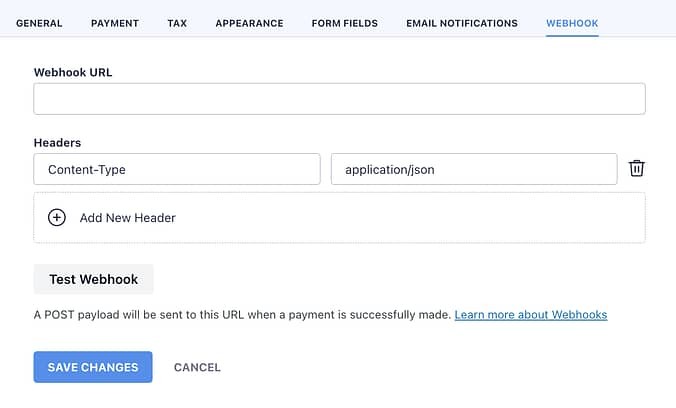
Task: Click the Content-Type header name field
Action: 177,169
